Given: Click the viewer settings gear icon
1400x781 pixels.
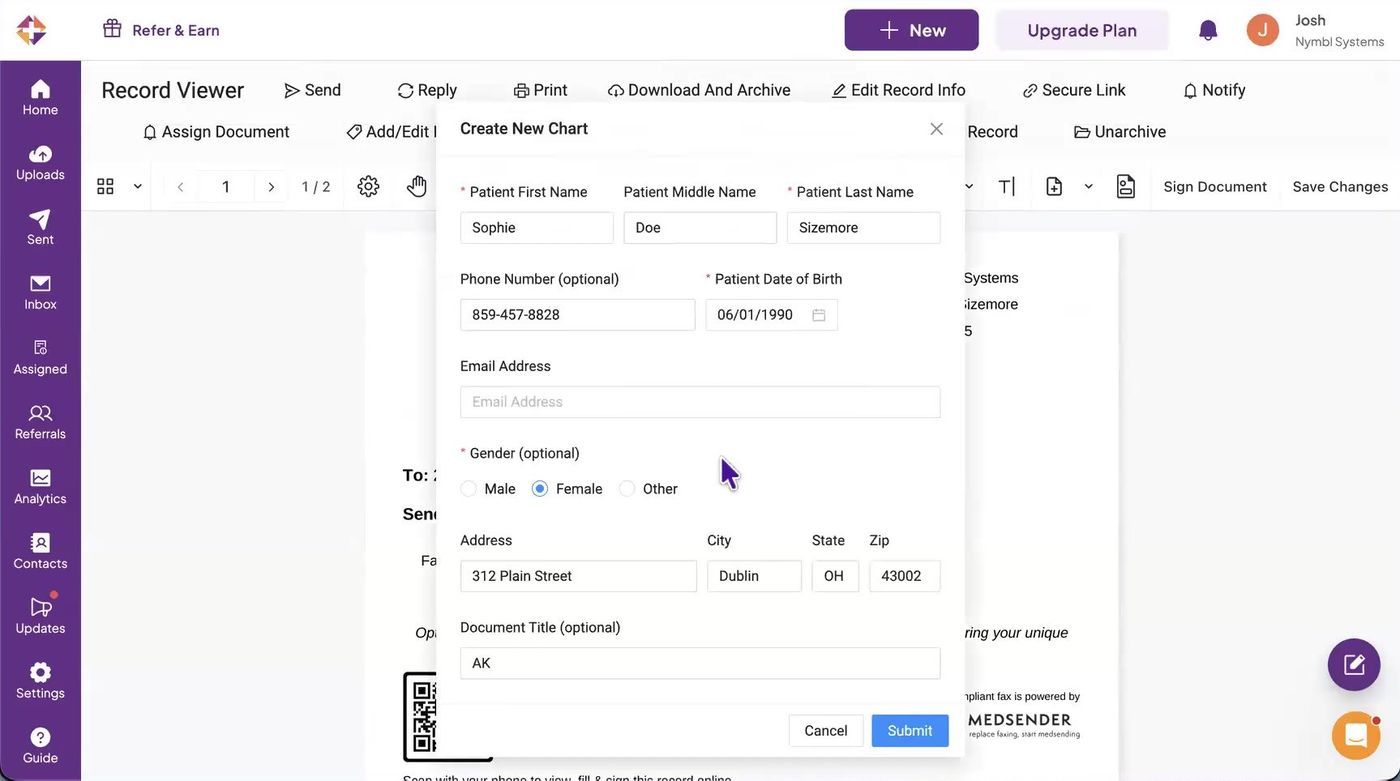Looking at the screenshot, I should [x=368, y=186].
